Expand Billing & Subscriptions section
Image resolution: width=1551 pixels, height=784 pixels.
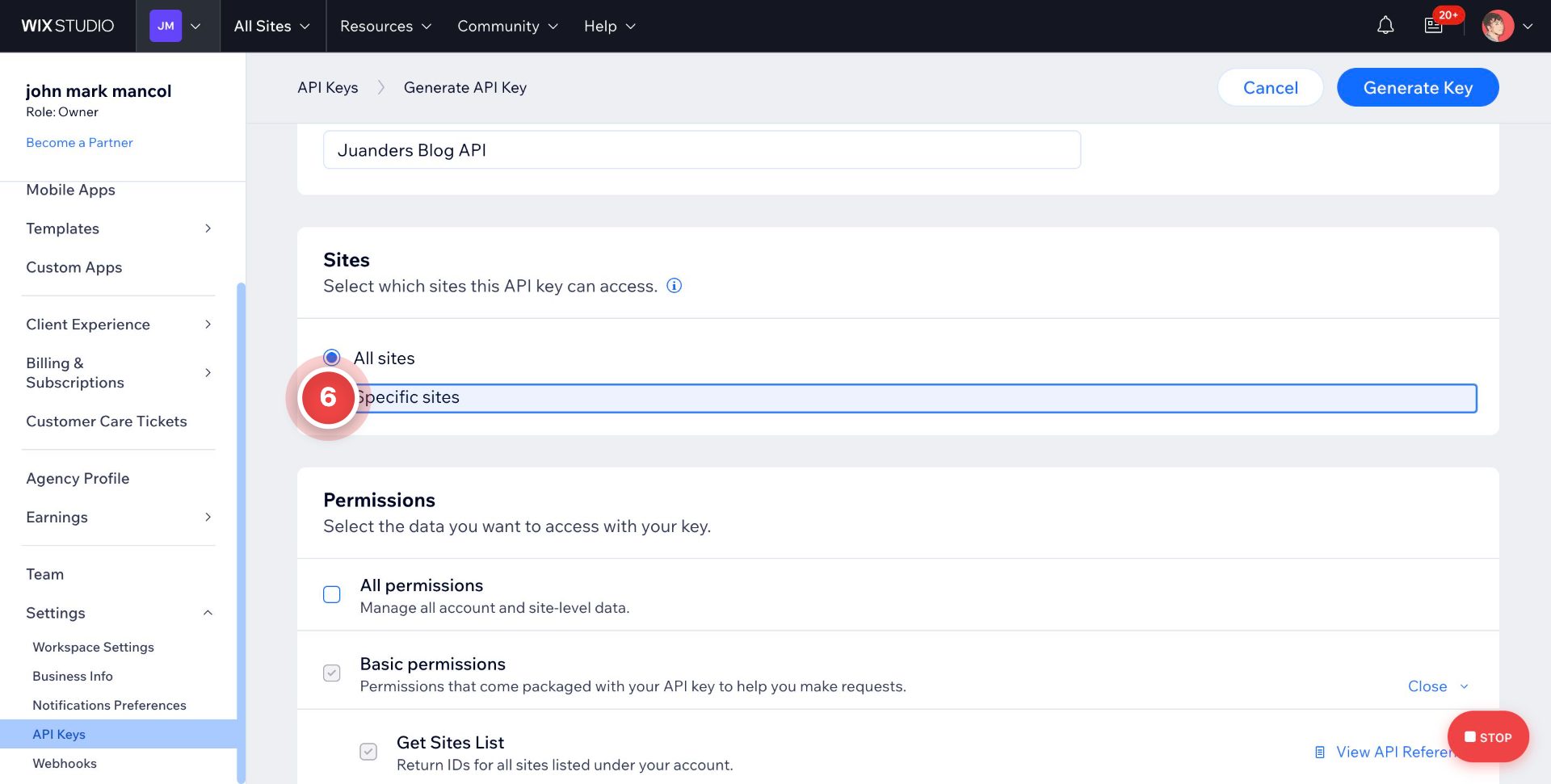tap(119, 373)
